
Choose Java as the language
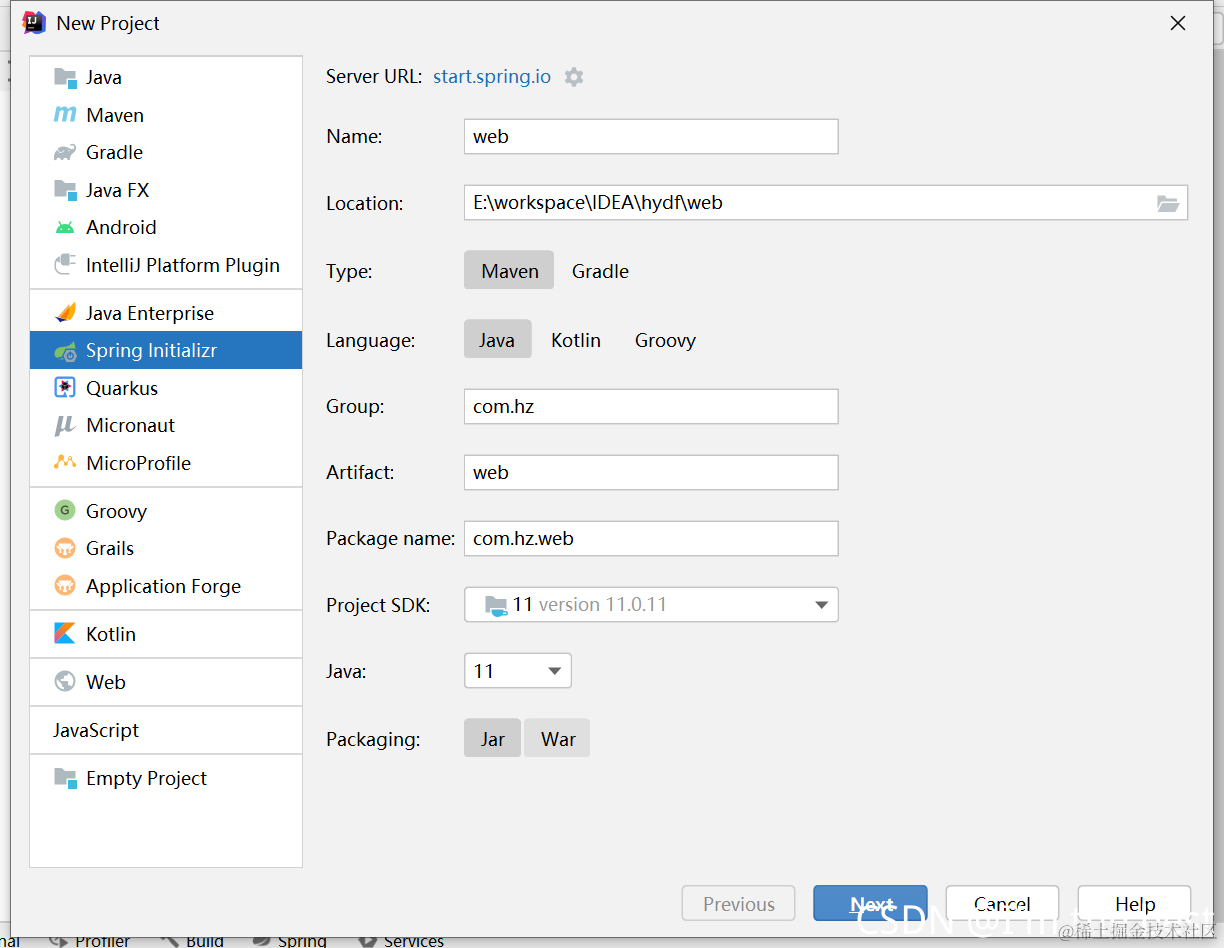(497, 340)
